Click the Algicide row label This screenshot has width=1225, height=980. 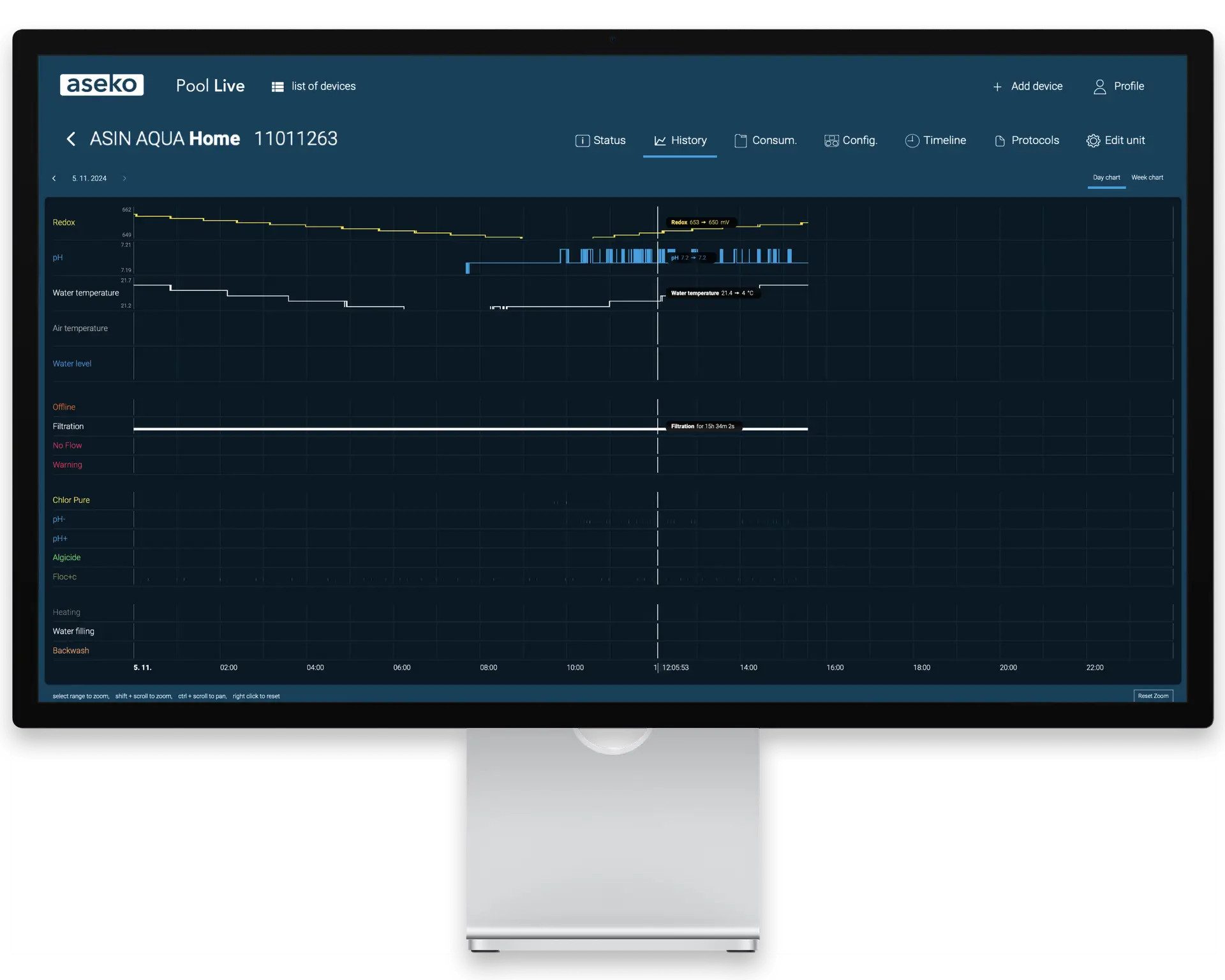coord(66,558)
